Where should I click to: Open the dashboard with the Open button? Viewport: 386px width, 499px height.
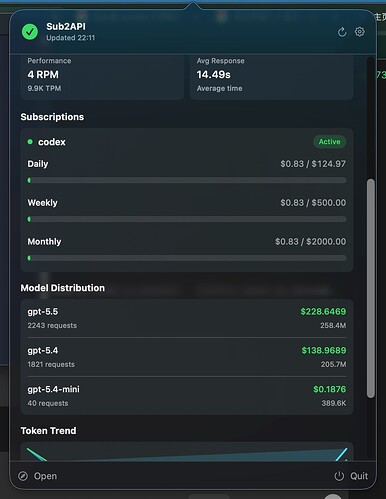pos(38,476)
